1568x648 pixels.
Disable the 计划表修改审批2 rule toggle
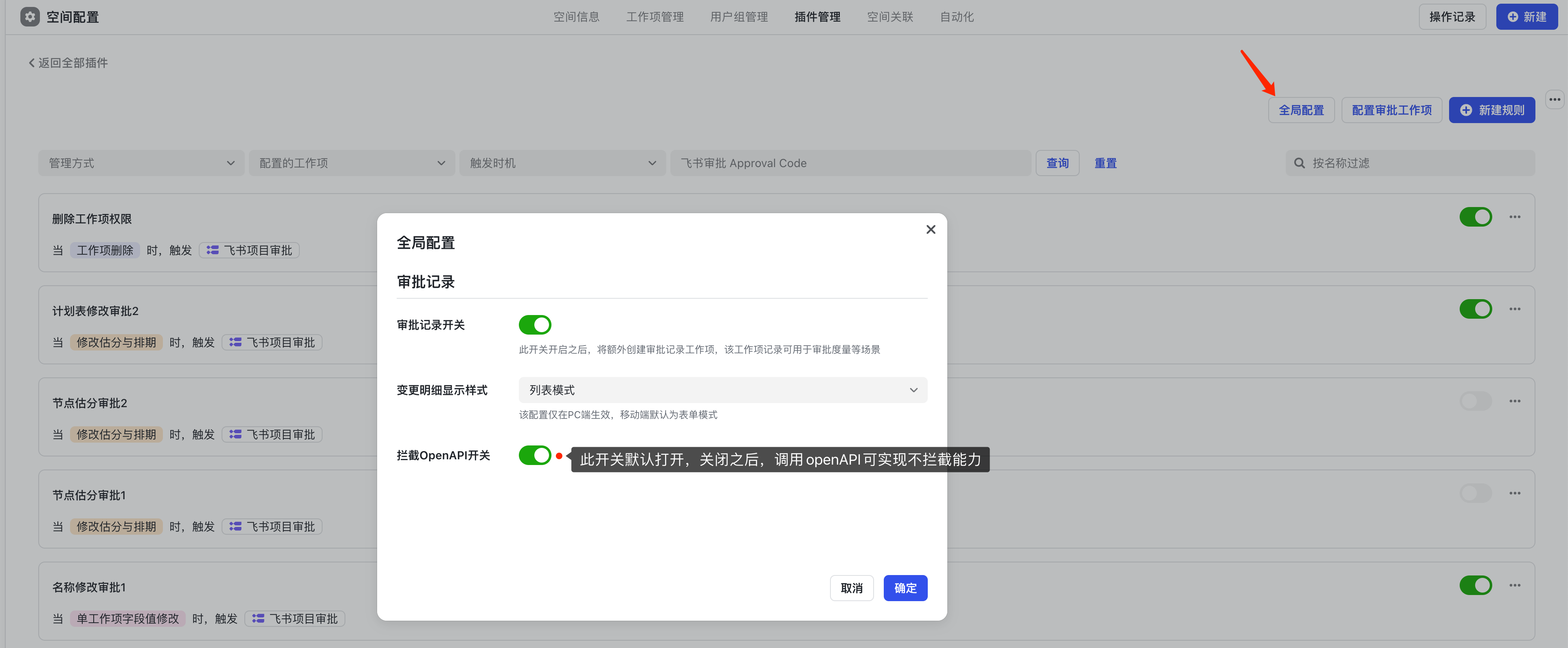(1476, 309)
